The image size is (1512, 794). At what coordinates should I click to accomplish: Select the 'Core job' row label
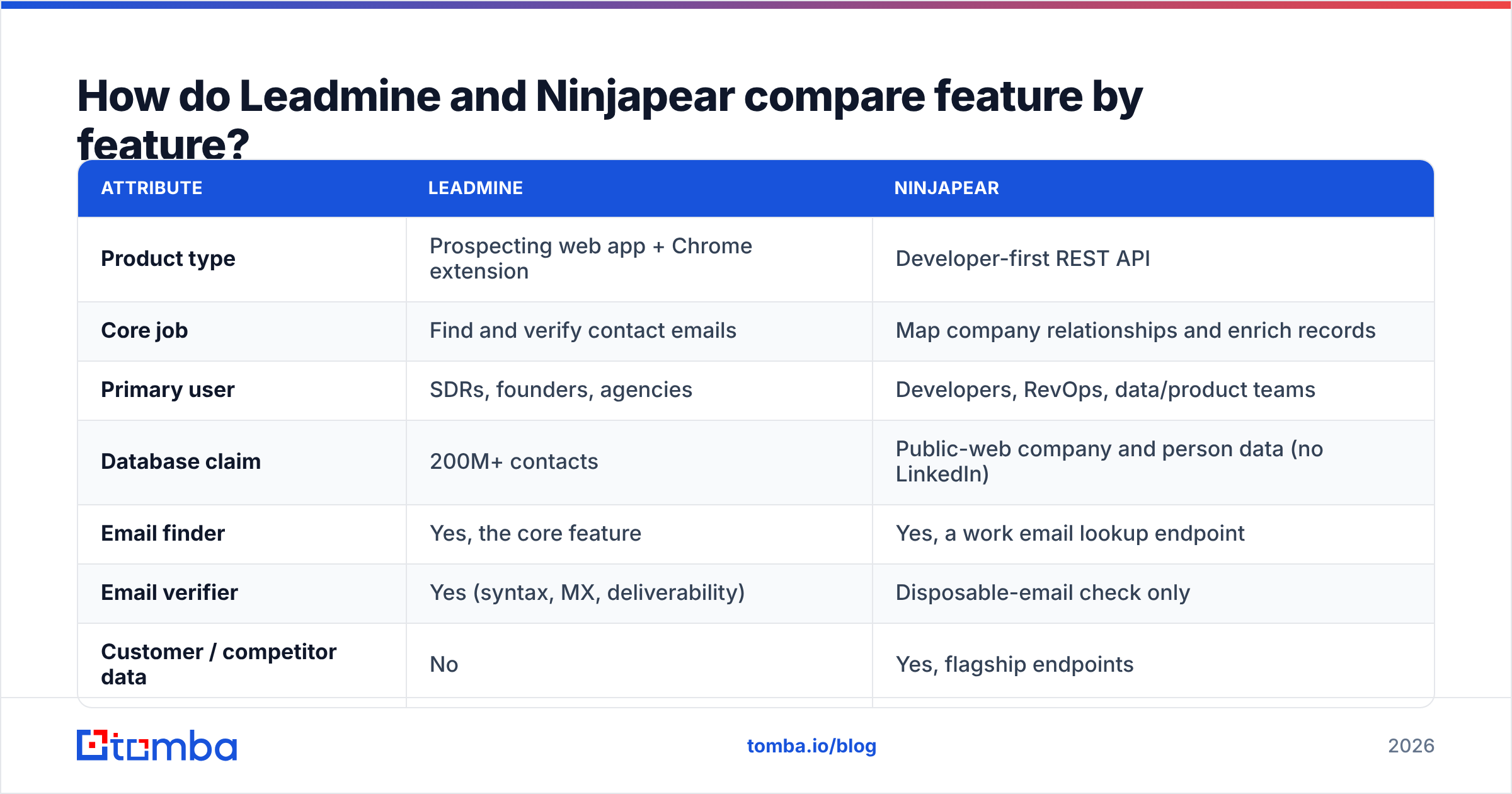click(x=144, y=330)
